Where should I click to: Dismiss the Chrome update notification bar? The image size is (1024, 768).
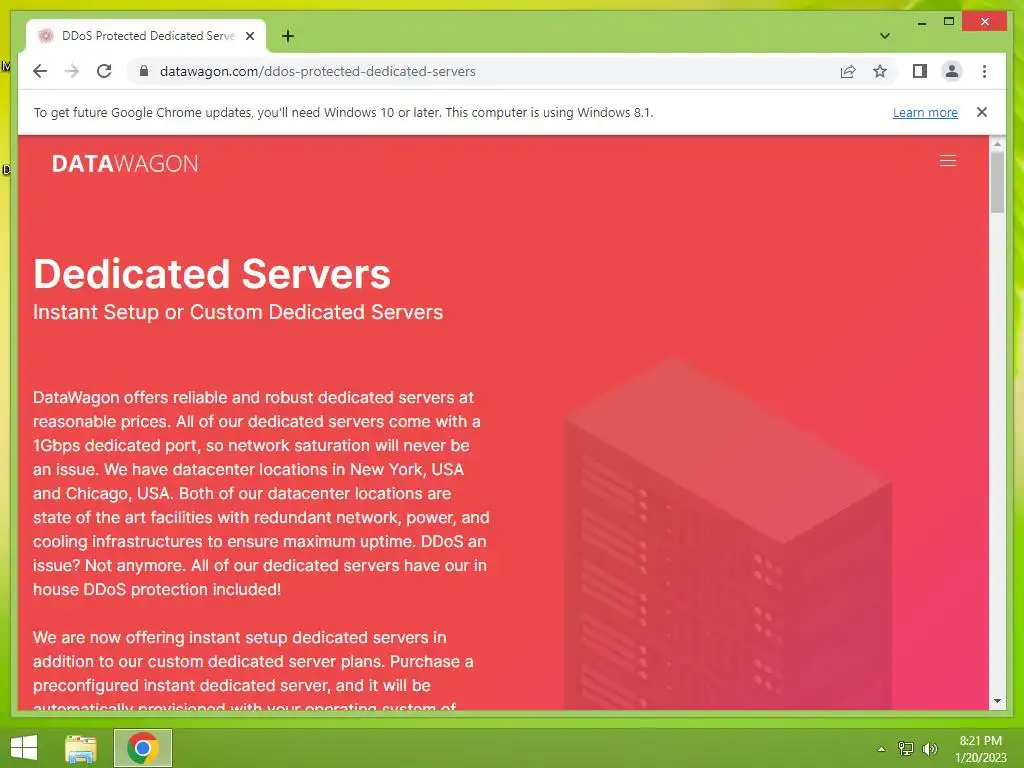coord(982,112)
